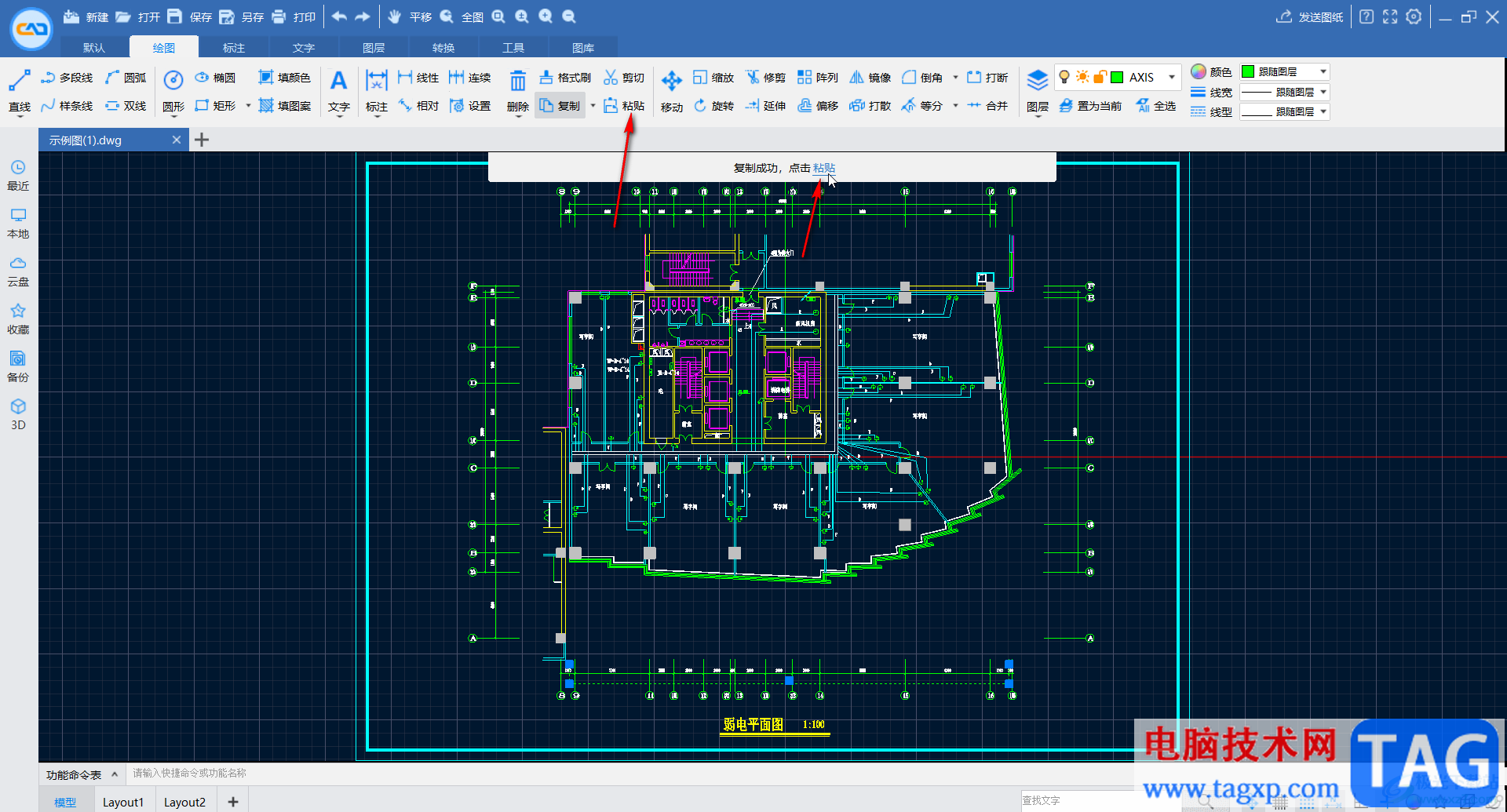Click 置为当前 set current layer
1507x812 pixels.
(x=1090, y=106)
